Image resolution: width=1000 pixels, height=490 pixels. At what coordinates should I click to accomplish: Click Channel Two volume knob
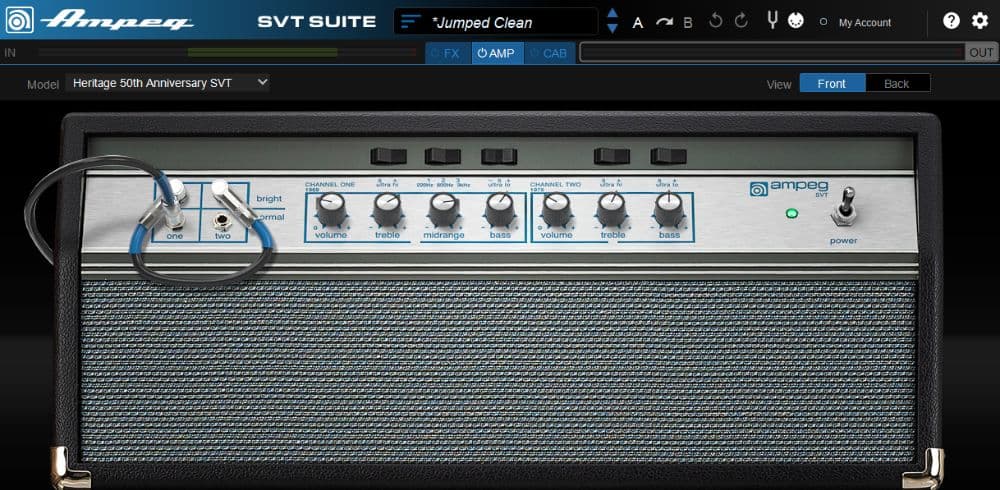pyautogui.click(x=557, y=209)
